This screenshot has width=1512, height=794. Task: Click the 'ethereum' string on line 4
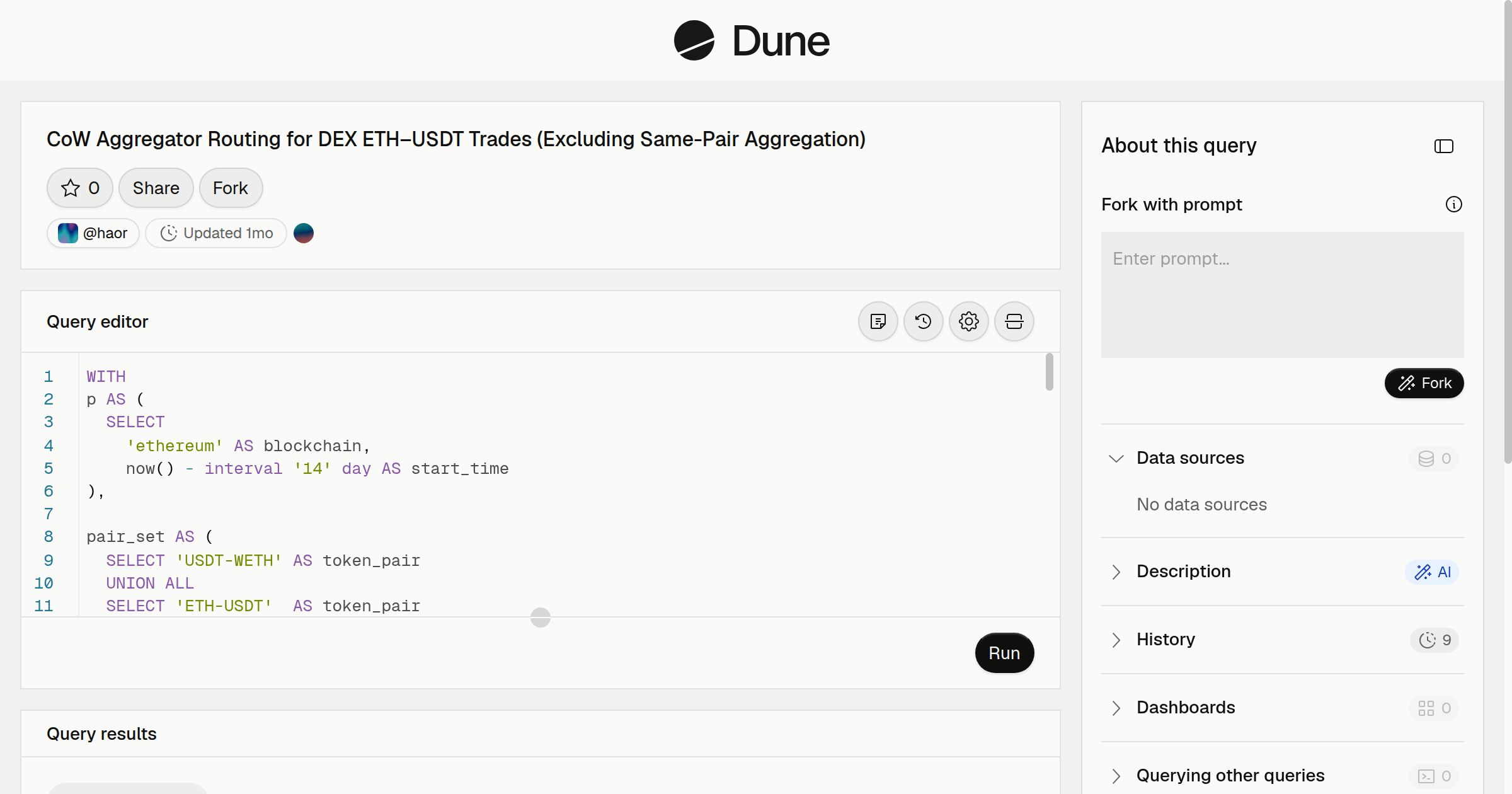(175, 446)
